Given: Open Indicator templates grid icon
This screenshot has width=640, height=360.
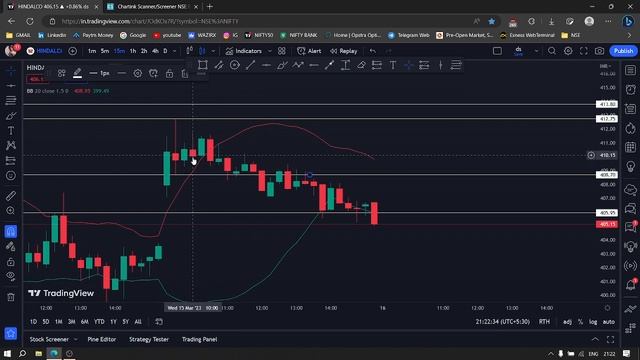Looking at the screenshot, I should (x=282, y=51).
